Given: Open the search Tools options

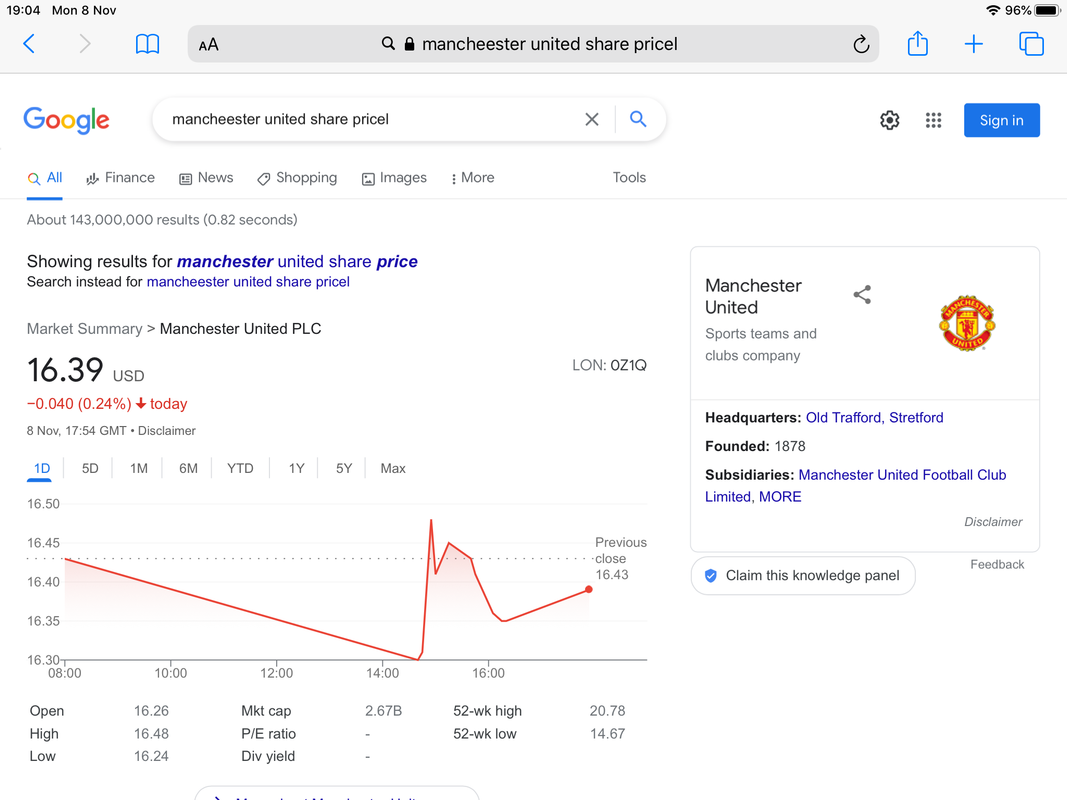Looking at the screenshot, I should (x=629, y=178).
